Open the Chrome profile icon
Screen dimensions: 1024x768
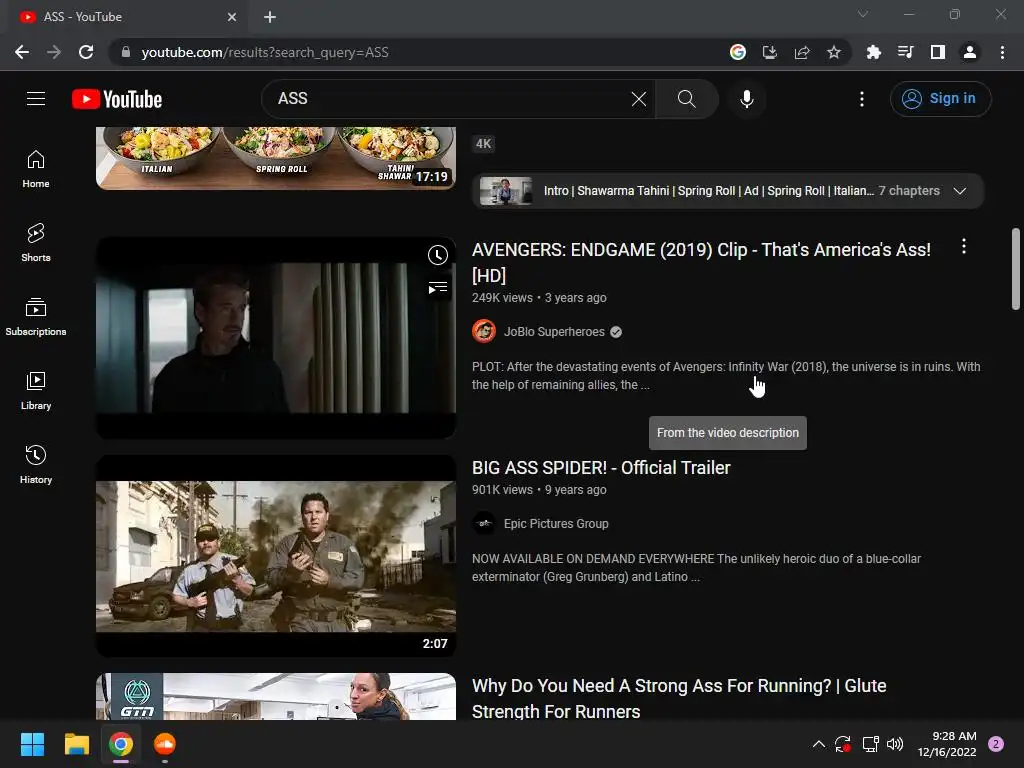point(970,52)
